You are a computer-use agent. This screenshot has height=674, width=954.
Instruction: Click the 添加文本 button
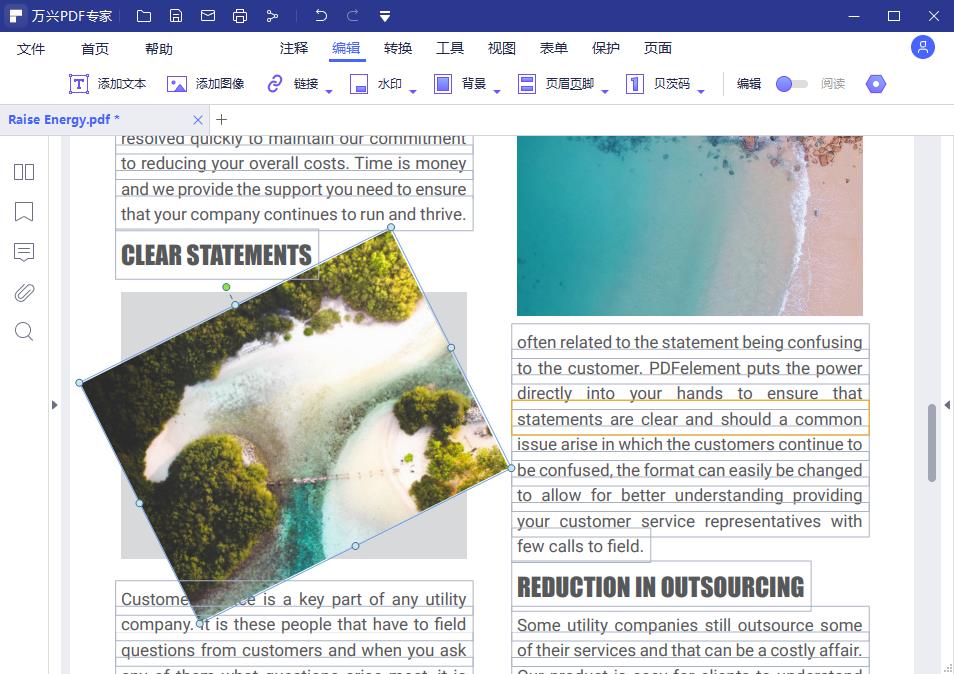coord(107,84)
